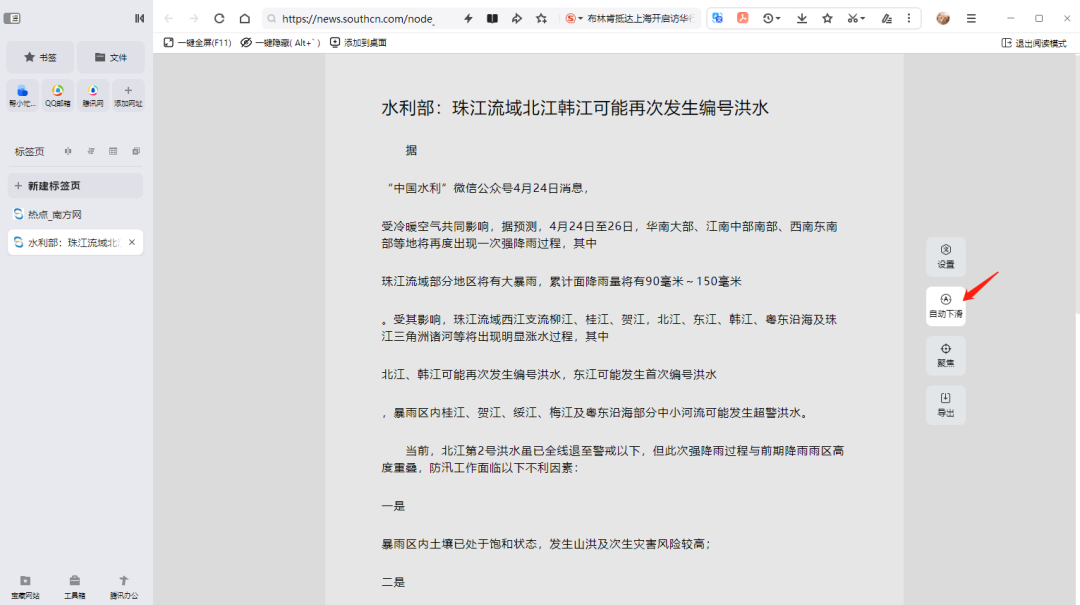Click the line 珠江流域部分地区将有大暴雨
1080x605 pixels.
click(561, 281)
